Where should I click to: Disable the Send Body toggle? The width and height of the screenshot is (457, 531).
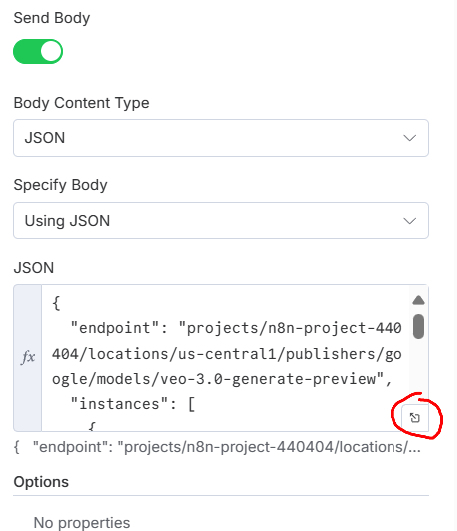(38, 51)
